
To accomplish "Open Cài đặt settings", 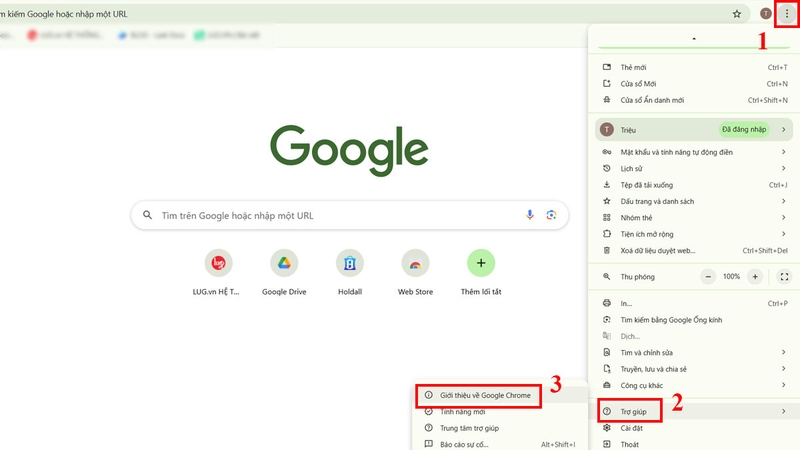I will [694, 428].
